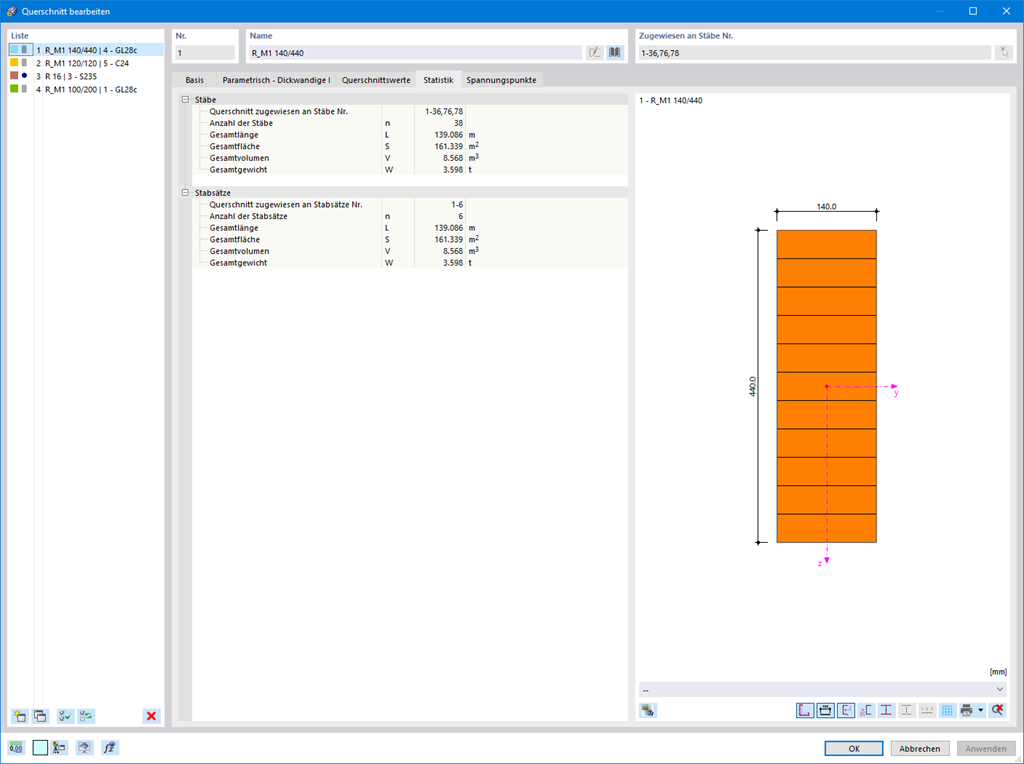The image size is (1024, 764).
Task: Open the Querschnittswerte tab
Action: coord(376,80)
